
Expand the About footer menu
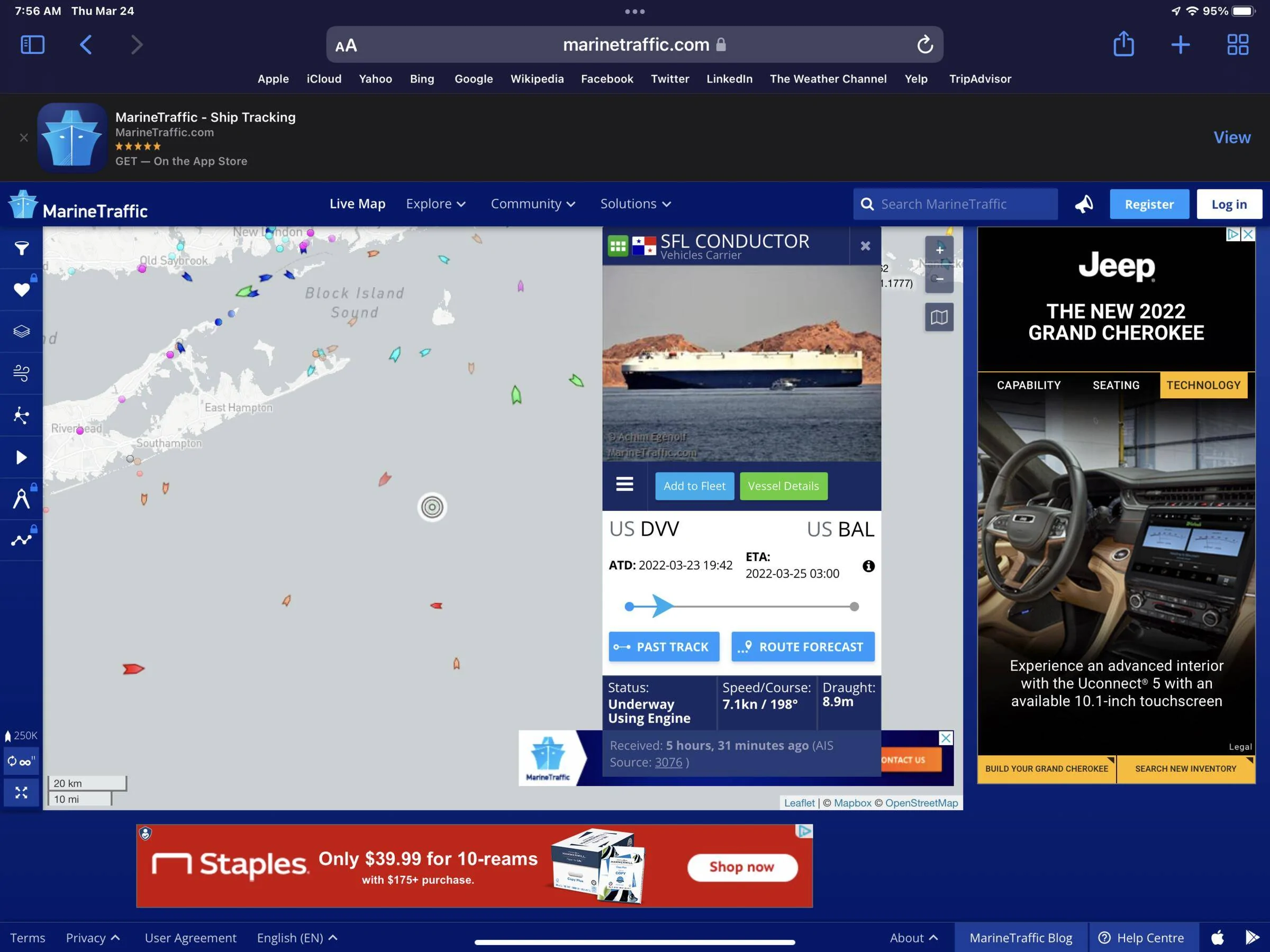click(913, 937)
